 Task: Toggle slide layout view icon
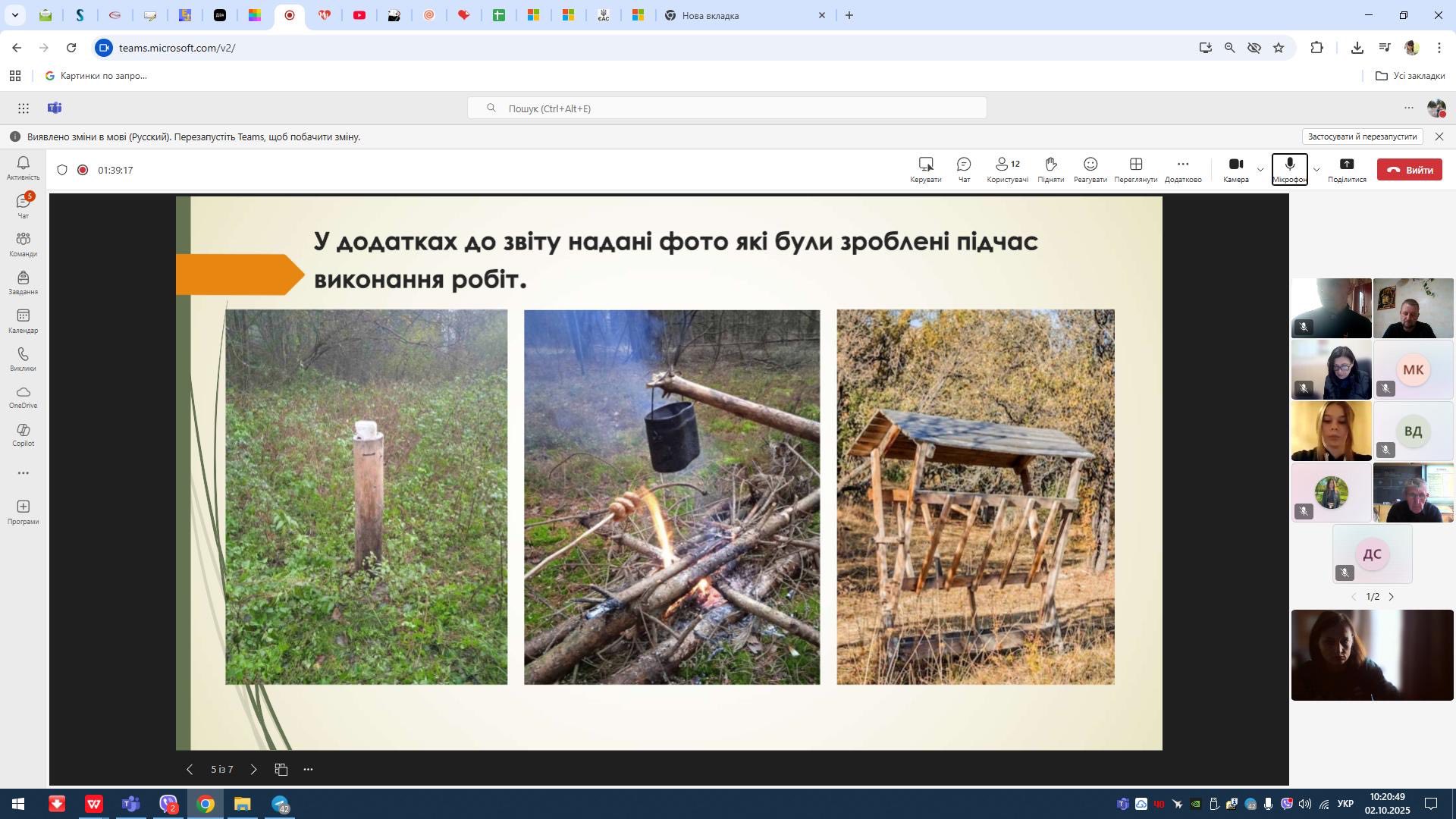pos(281,770)
